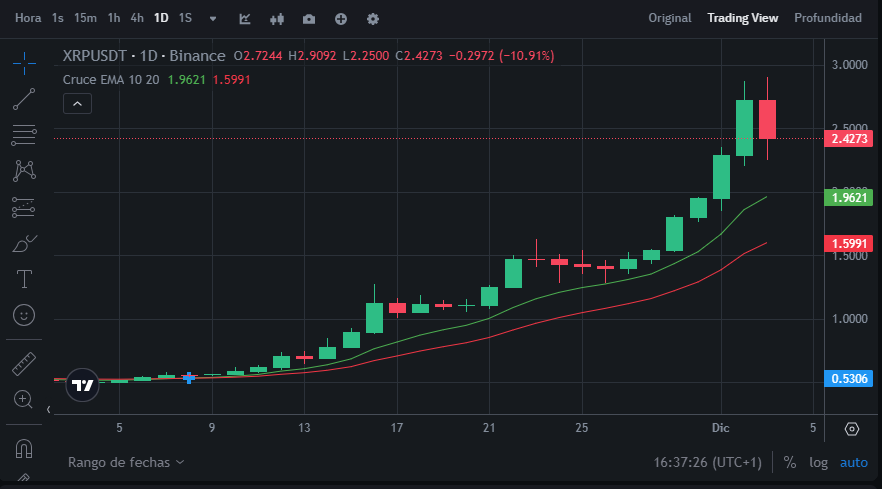This screenshot has height=489, width=882.
Task: Select the brush drawing tool
Action: tap(24, 244)
